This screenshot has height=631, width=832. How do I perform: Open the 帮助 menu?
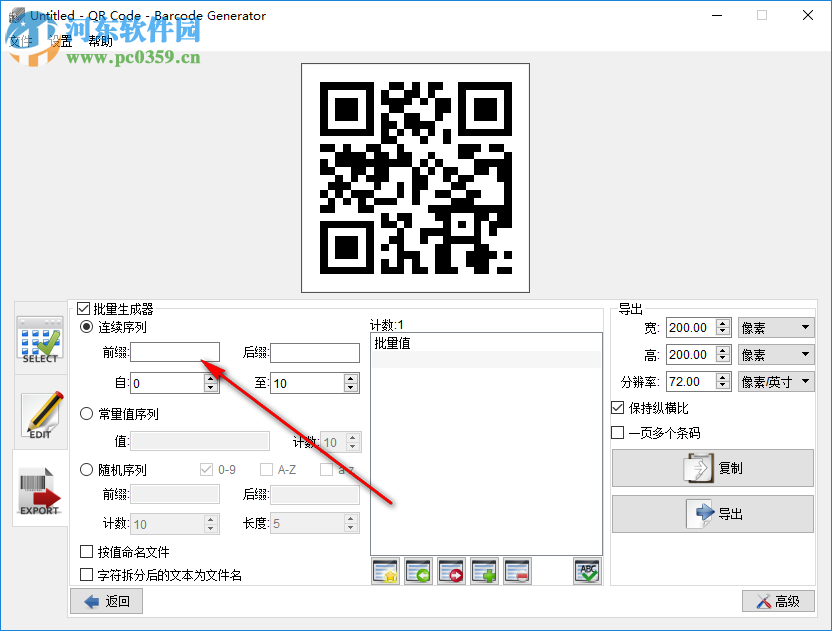(98, 41)
